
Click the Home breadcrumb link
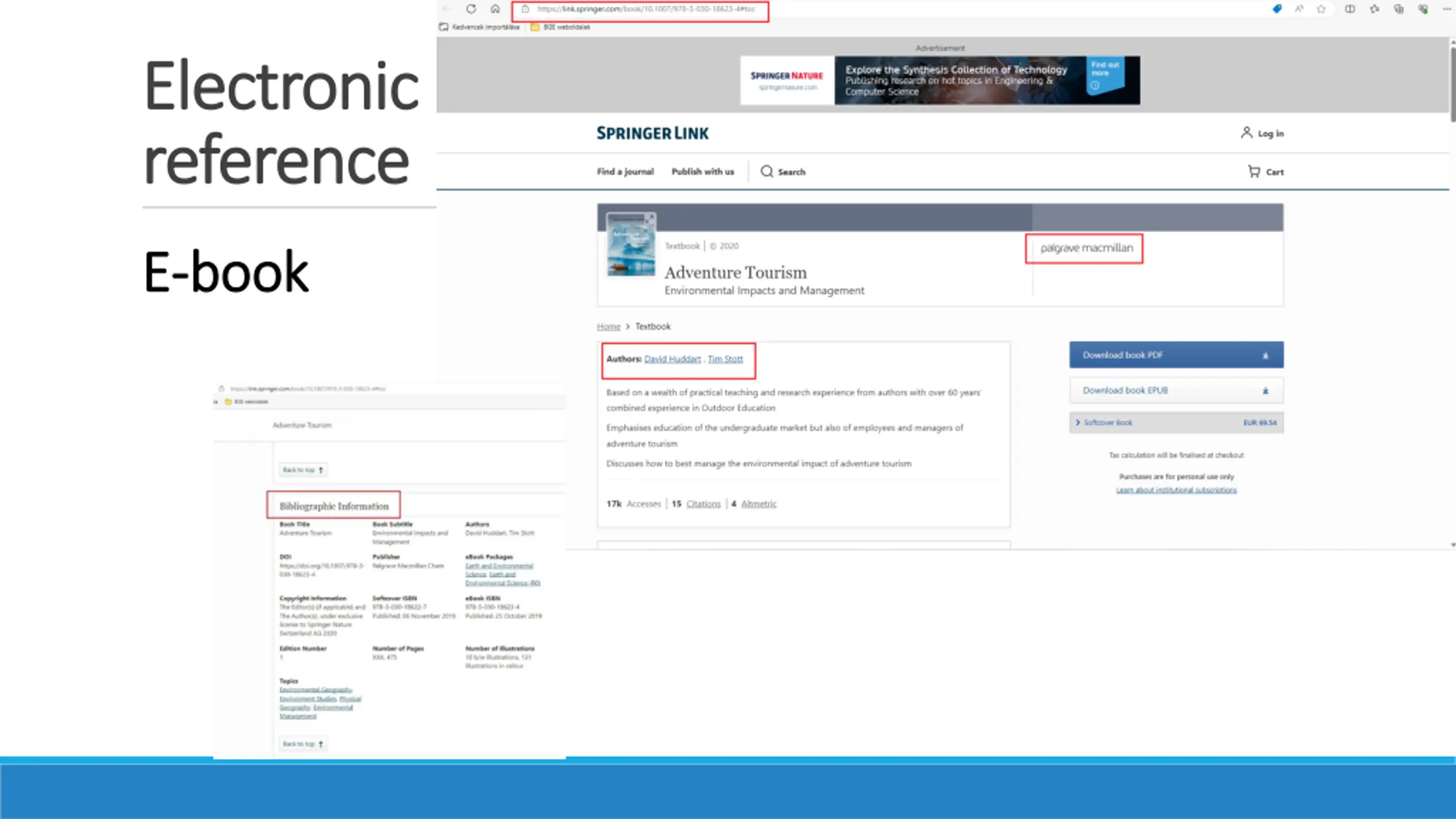pyautogui.click(x=609, y=326)
